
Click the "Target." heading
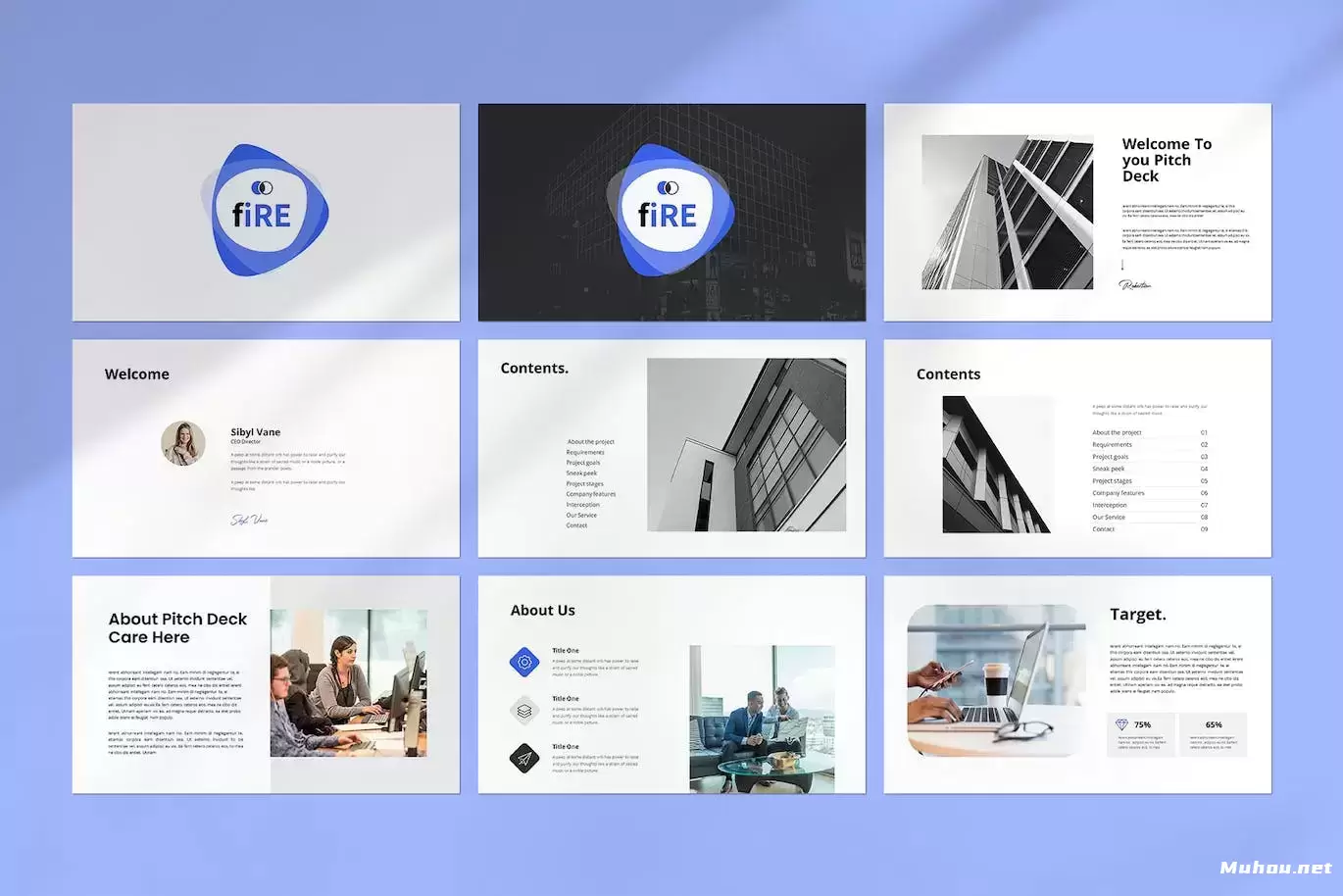(x=1138, y=615)
